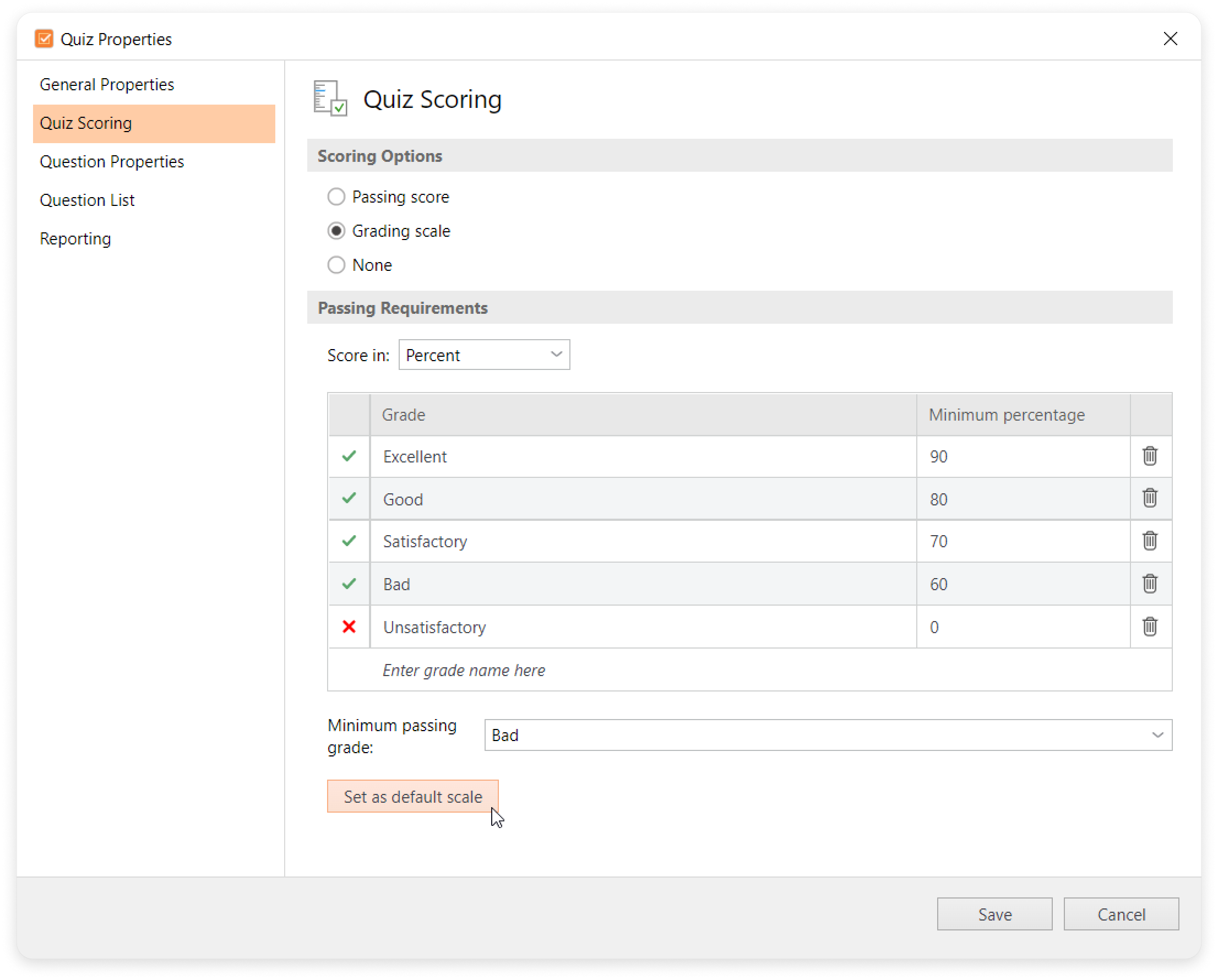Select the Passing score radio button
The image size is (1218, 980).
click(336, 197)
